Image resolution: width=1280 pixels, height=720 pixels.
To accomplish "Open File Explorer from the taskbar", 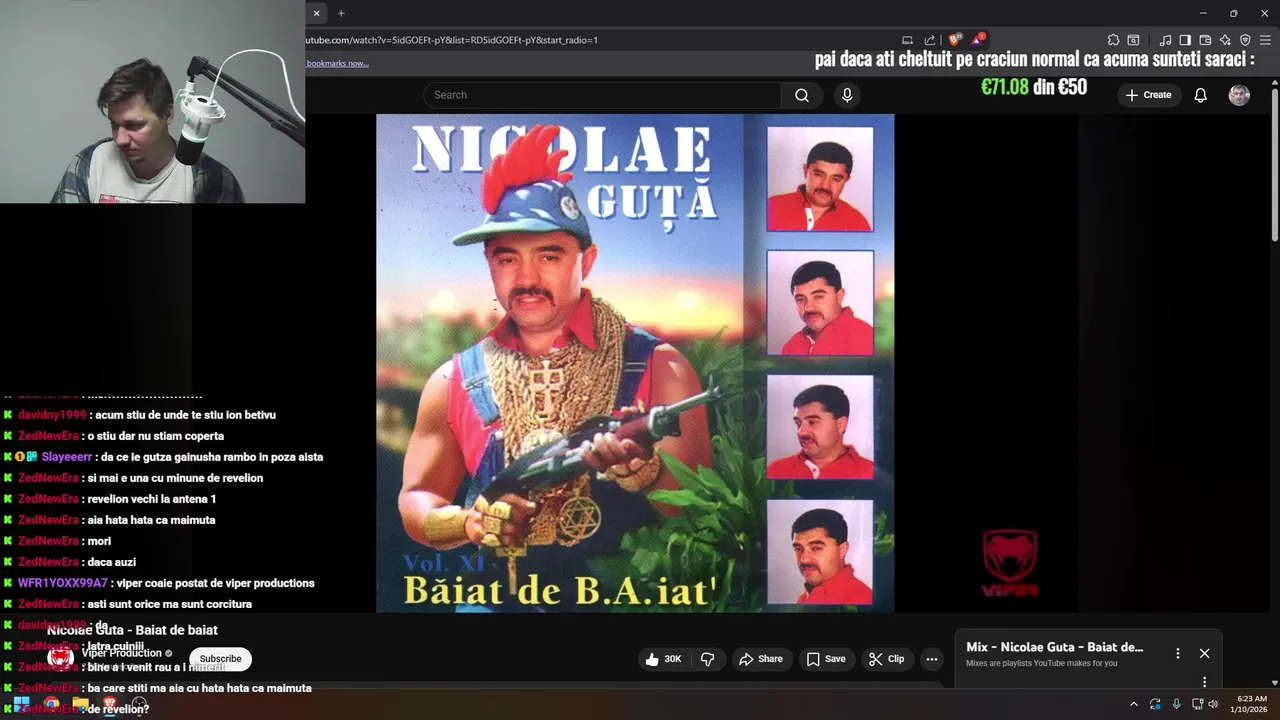I will [x=80, y=704].
